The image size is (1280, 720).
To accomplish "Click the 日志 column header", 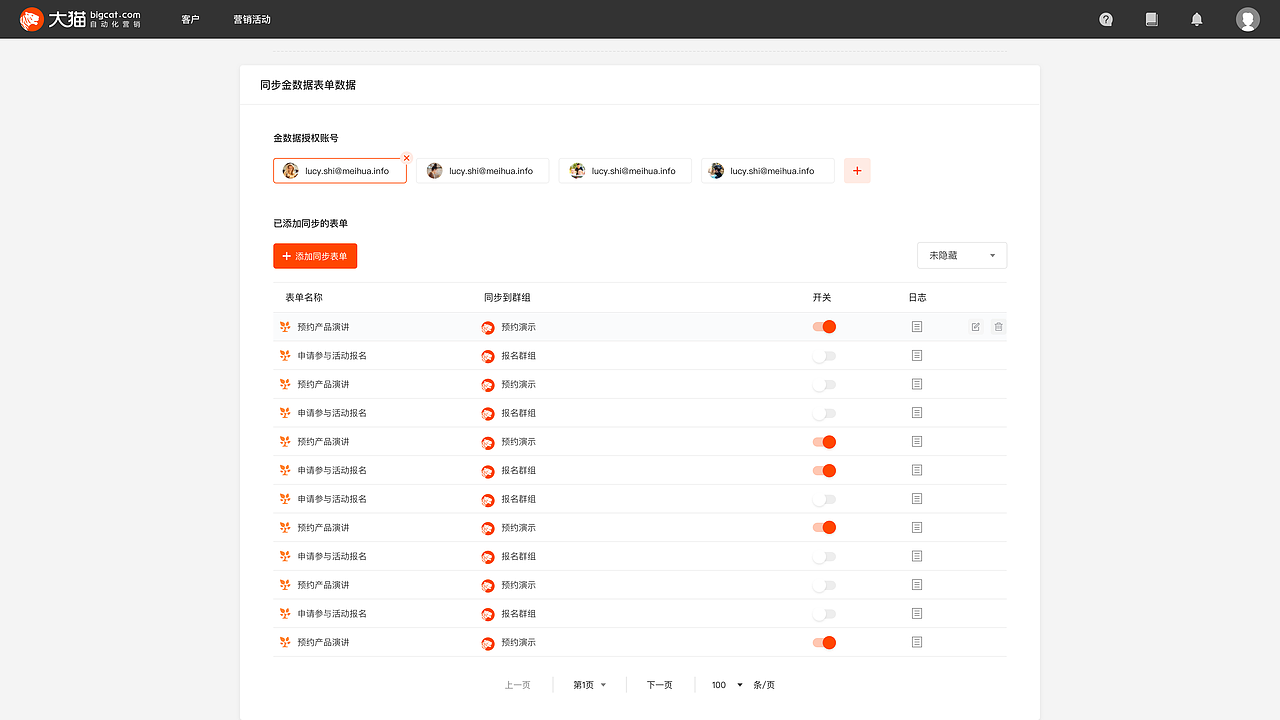I will tap(917, 298).
